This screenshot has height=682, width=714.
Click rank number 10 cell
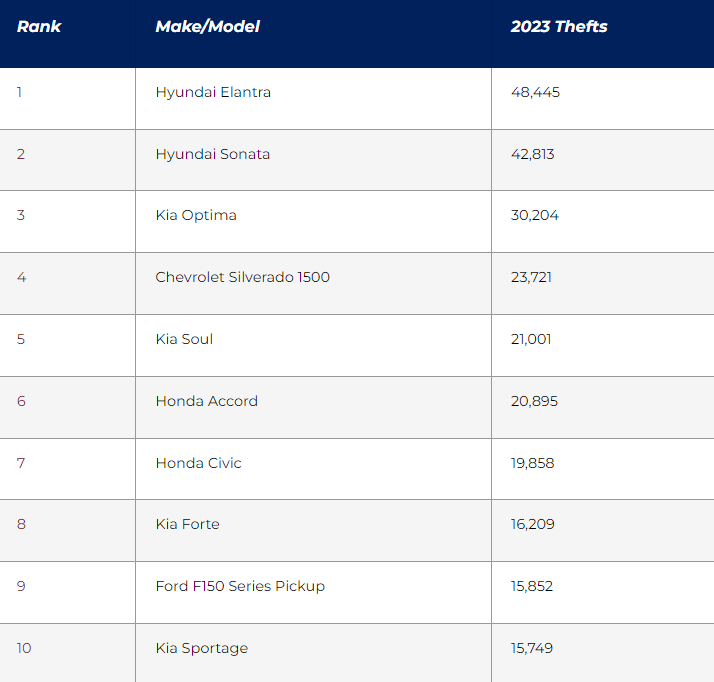(24, 648)
